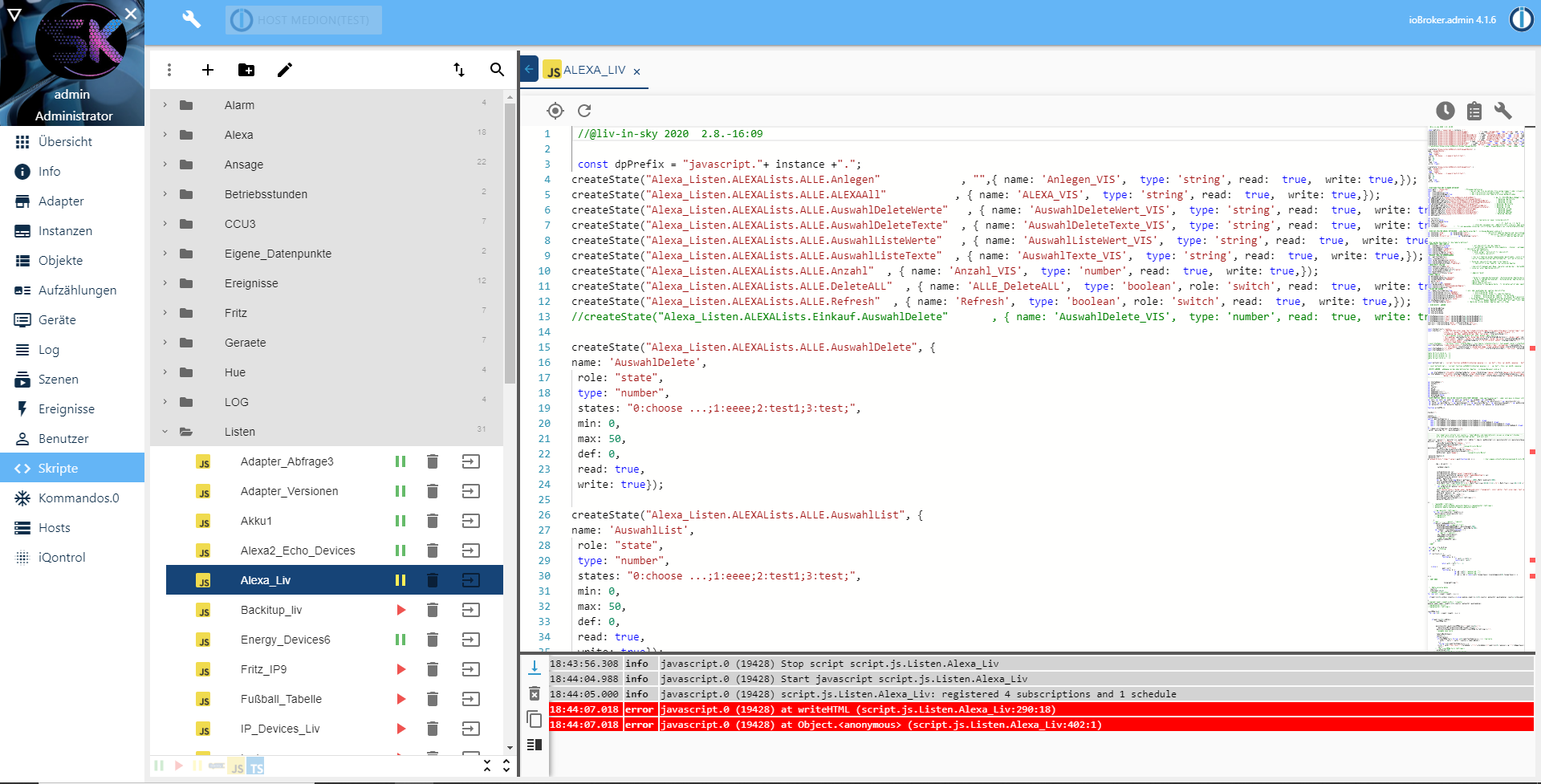The image size is (1541, 784).
Task: Expand the Fritz folder
Action: click(x=165, y=313)
